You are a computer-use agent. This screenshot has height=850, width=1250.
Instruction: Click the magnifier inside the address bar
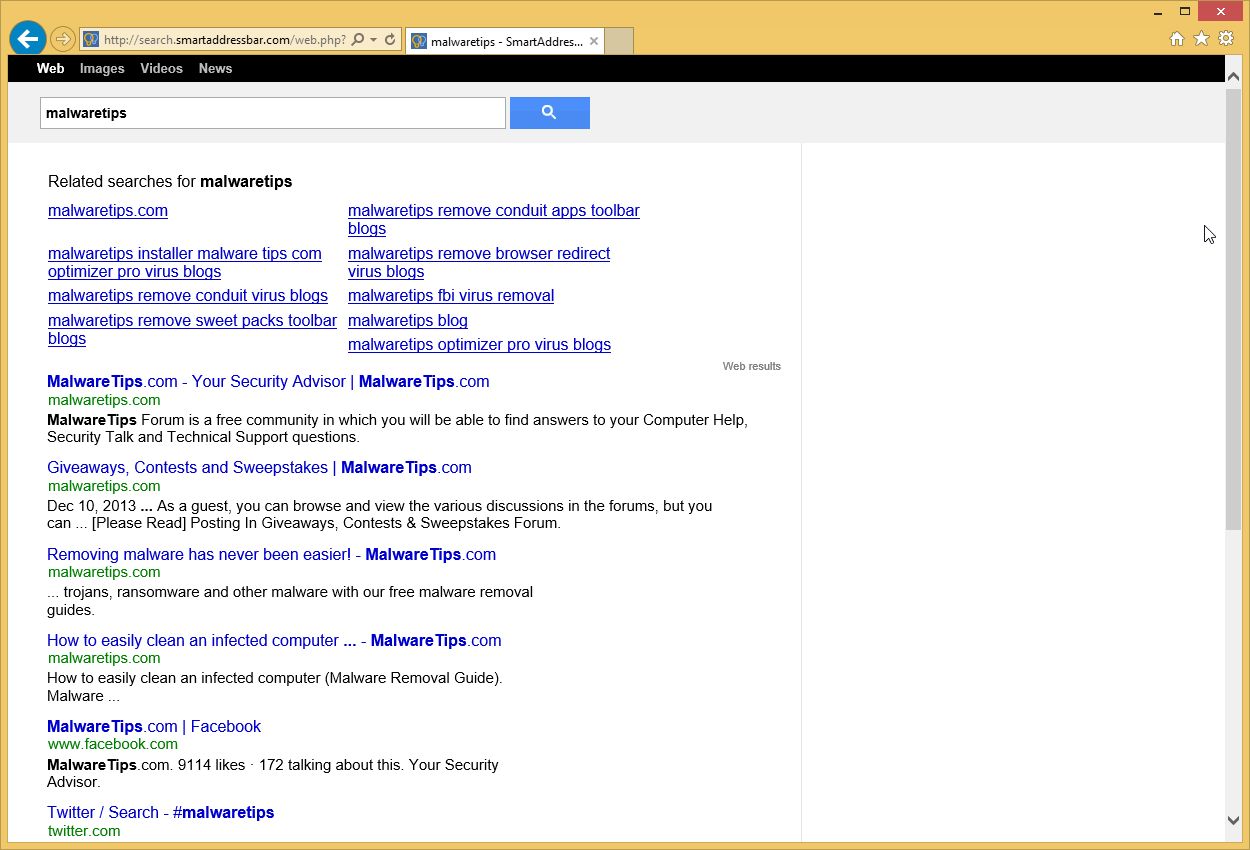(355, 39)
